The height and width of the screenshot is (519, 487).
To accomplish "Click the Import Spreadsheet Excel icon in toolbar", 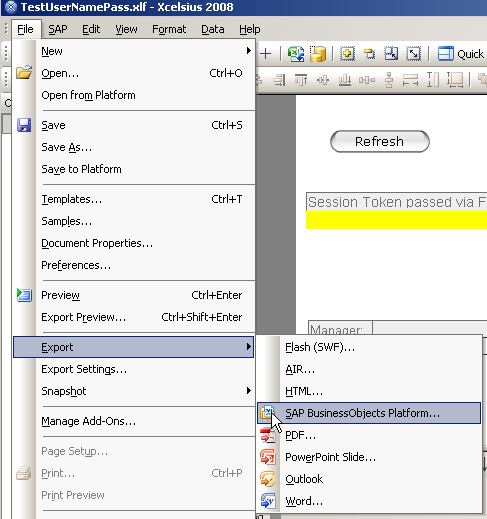I will [296, 54].
